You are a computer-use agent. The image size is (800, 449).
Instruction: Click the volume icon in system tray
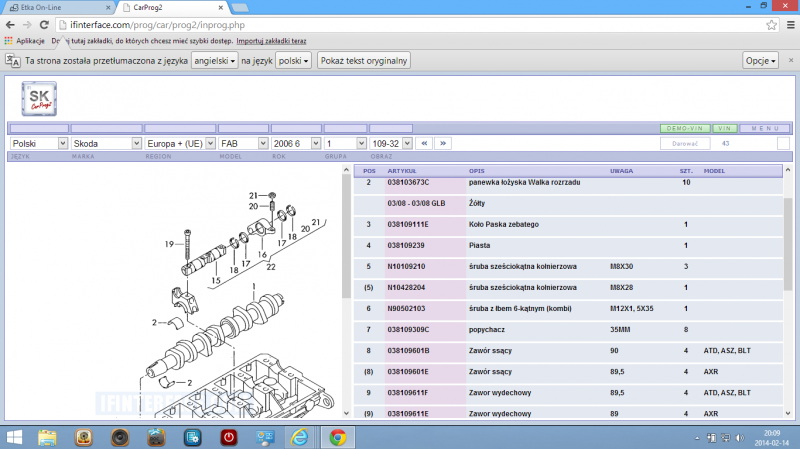click(740, 438)
